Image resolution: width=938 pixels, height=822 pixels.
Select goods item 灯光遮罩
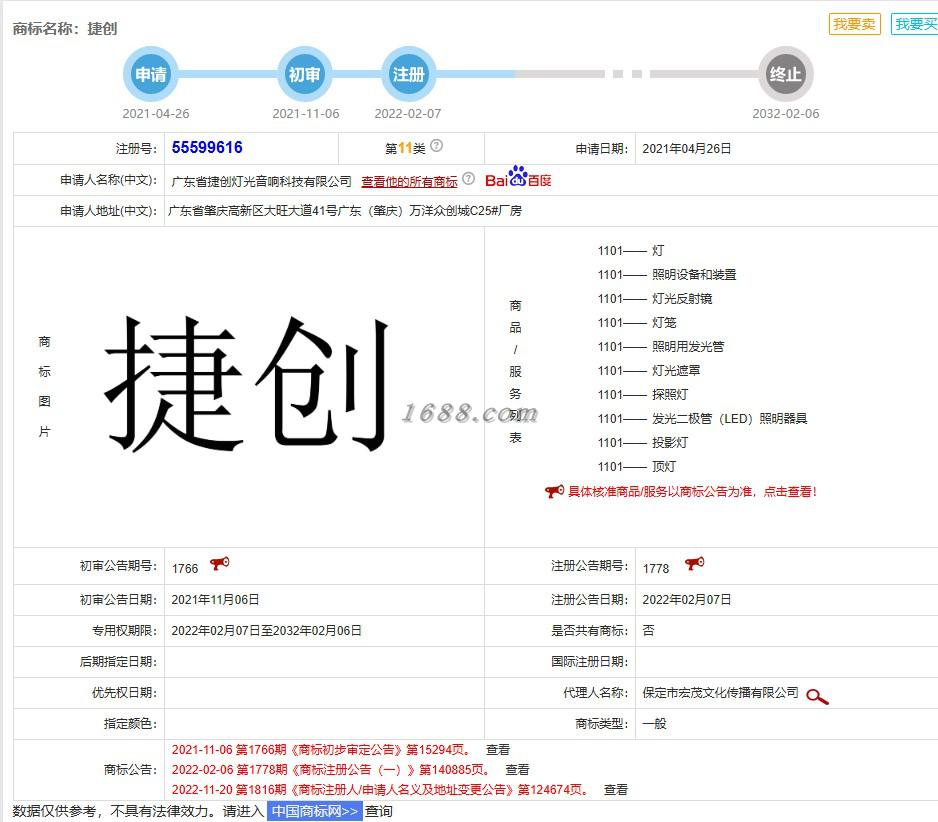[676, 370]
